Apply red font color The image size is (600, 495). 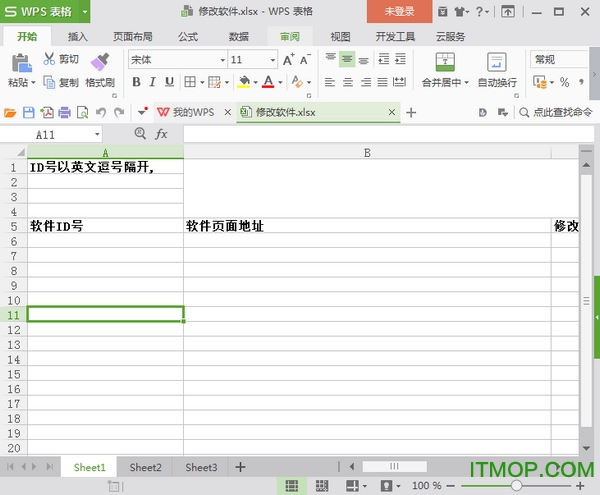click(x=268, y=81)
